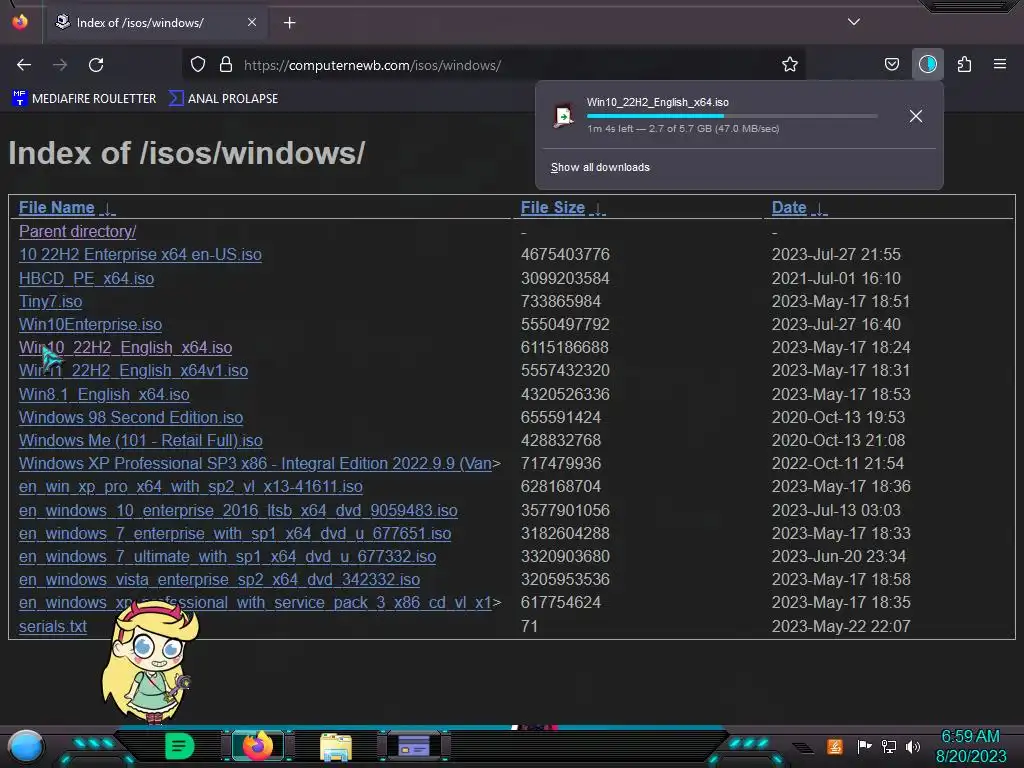This screenshot has width=1024, height=768.
Task: Open the Save to Pocket icon
Action: [891, 64]
